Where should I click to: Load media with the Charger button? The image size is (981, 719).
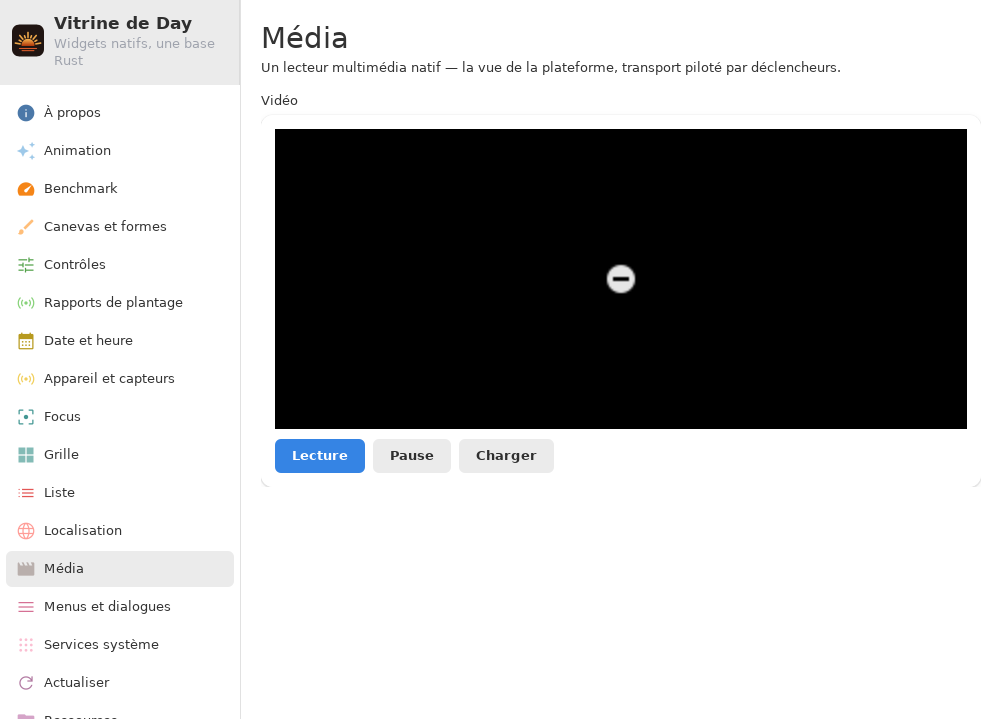tap(506, 456)
